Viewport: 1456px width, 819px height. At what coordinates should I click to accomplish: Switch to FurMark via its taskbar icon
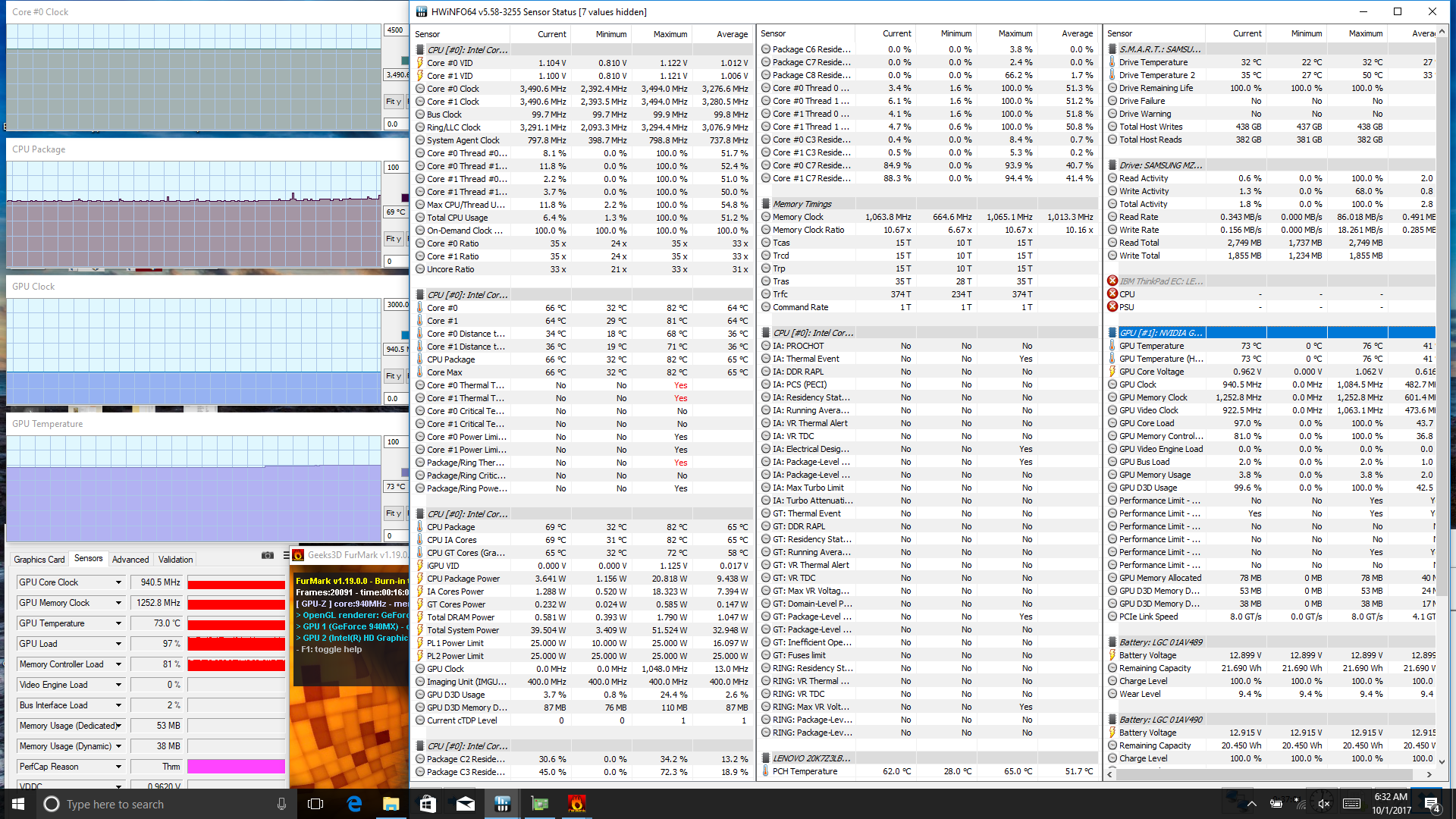pos(576,804)
